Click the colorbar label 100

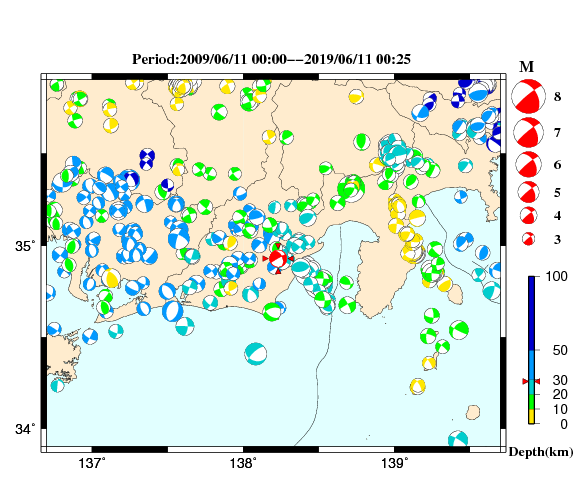pyautogui.click(x=557, y=276)
